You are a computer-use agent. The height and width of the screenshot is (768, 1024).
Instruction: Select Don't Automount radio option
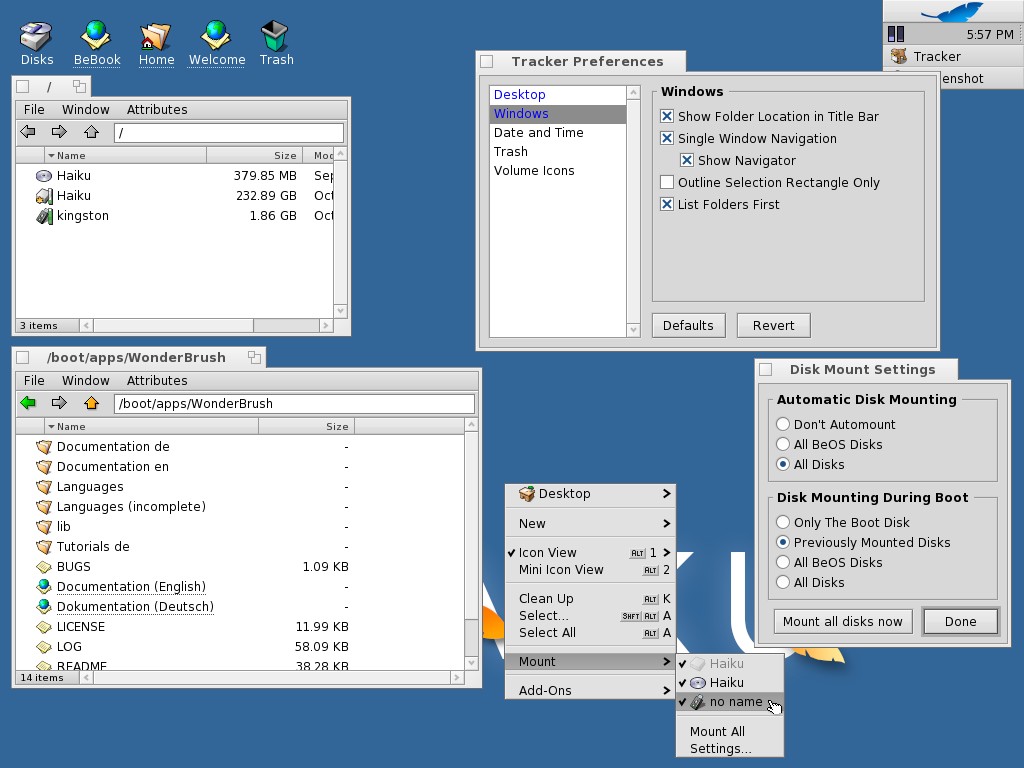pos(783,425)
